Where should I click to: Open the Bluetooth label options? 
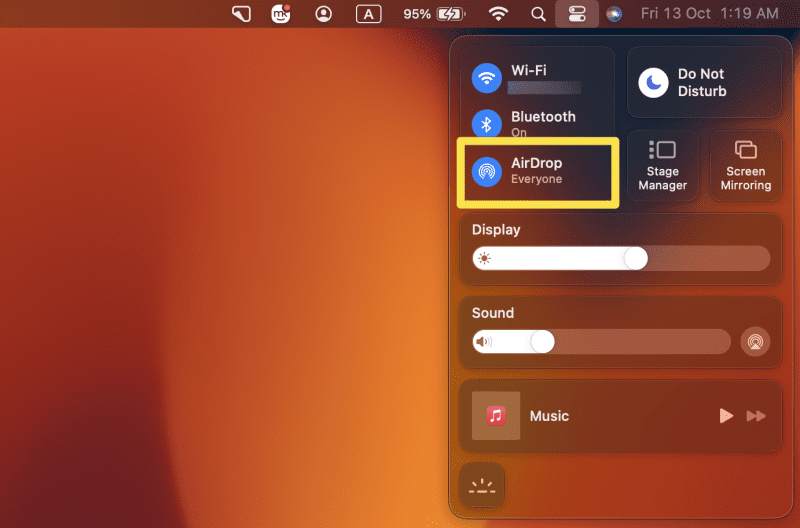tap(543, 117)
